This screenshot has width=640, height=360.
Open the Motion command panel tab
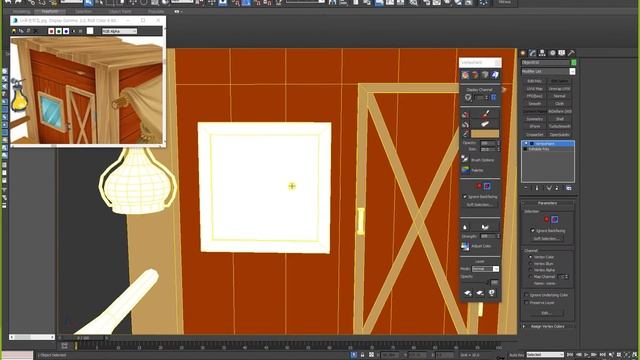pos(552,53)
